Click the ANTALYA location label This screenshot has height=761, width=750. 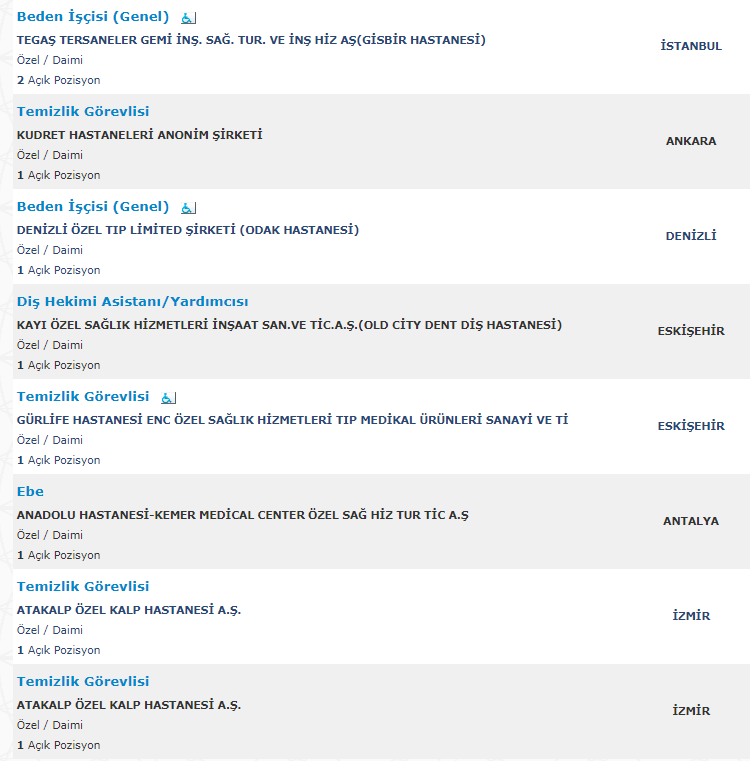coord(691,521)
